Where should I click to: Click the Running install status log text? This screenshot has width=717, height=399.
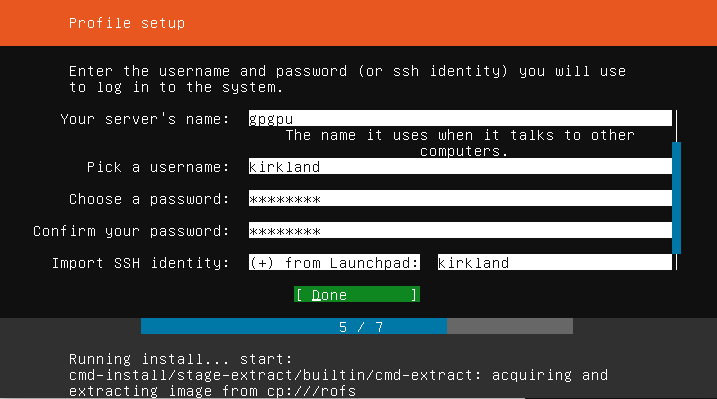[x=338, y=375]
